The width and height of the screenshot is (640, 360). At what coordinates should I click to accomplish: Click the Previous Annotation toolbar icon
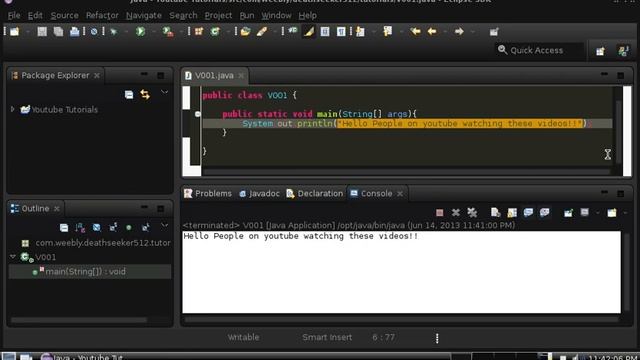click(x=387, y=32)
